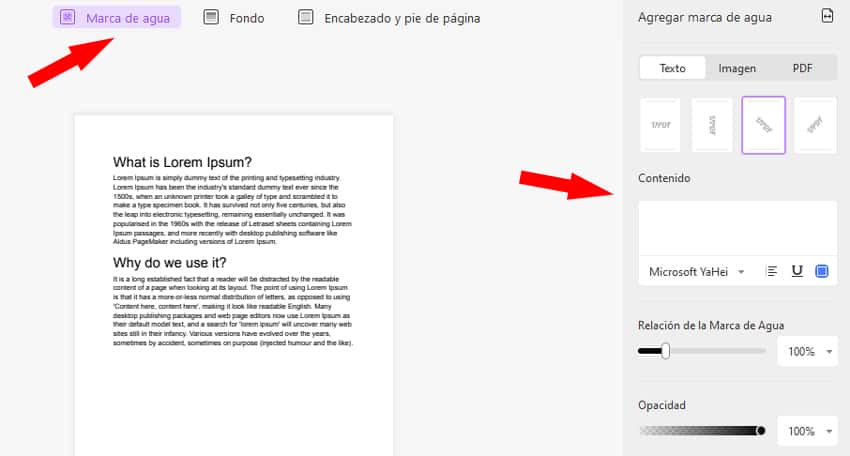
Task: Open the Microsoft YaHei font dropdown
Action: pyautogui.click(x=697, y=272)
